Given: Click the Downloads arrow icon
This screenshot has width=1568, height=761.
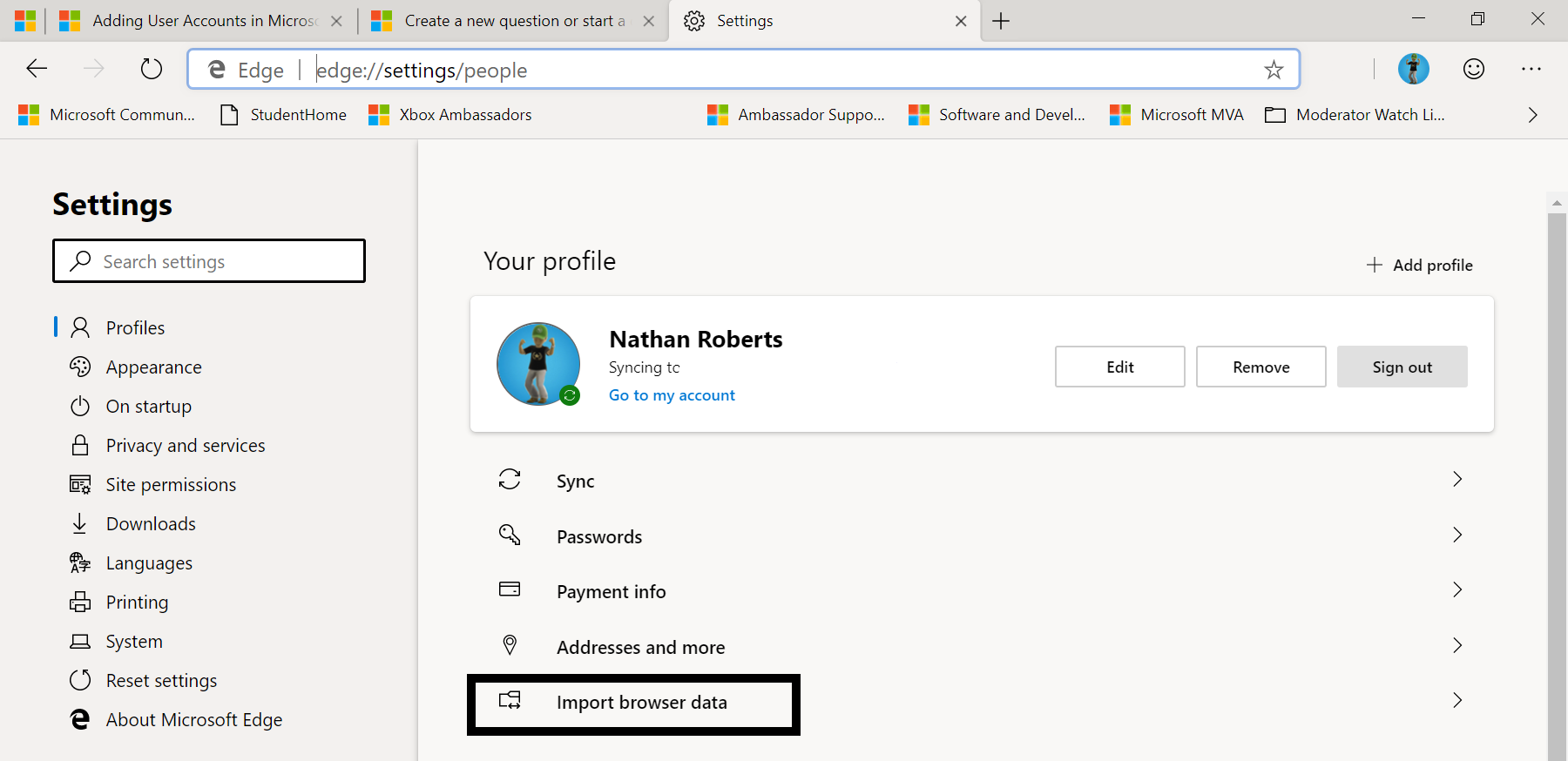Looking at the screenshot, I should point(79,523).
